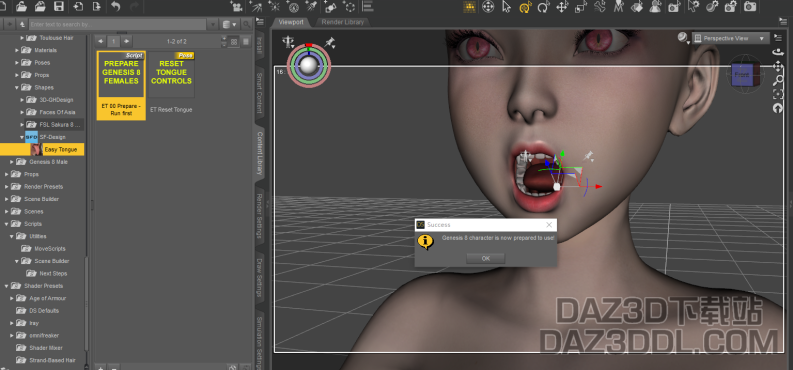Click the Front face of view cube
Screen dimensions: 793x370
(741, 75)
